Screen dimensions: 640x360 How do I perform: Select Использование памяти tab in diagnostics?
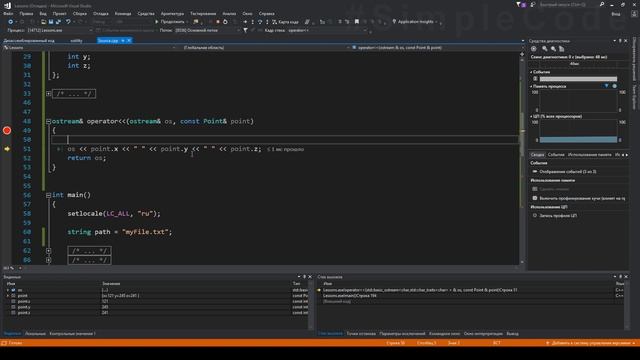[x=590, y=155]
